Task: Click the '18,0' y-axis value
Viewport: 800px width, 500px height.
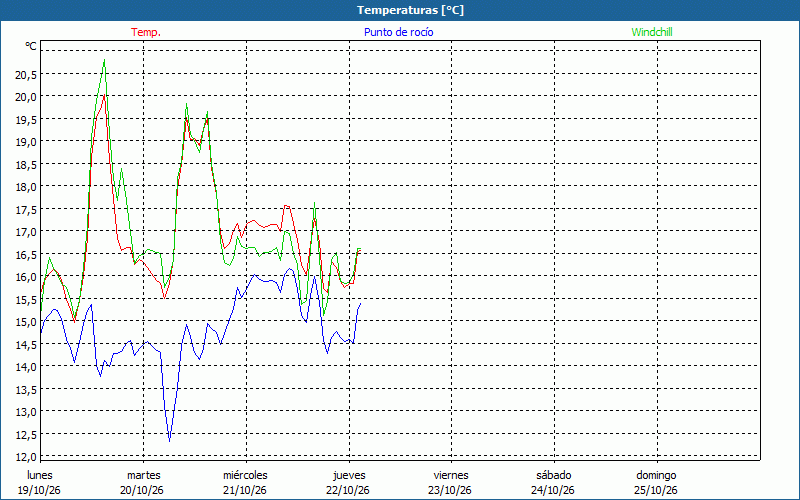Action: click(x=26, y=187)
